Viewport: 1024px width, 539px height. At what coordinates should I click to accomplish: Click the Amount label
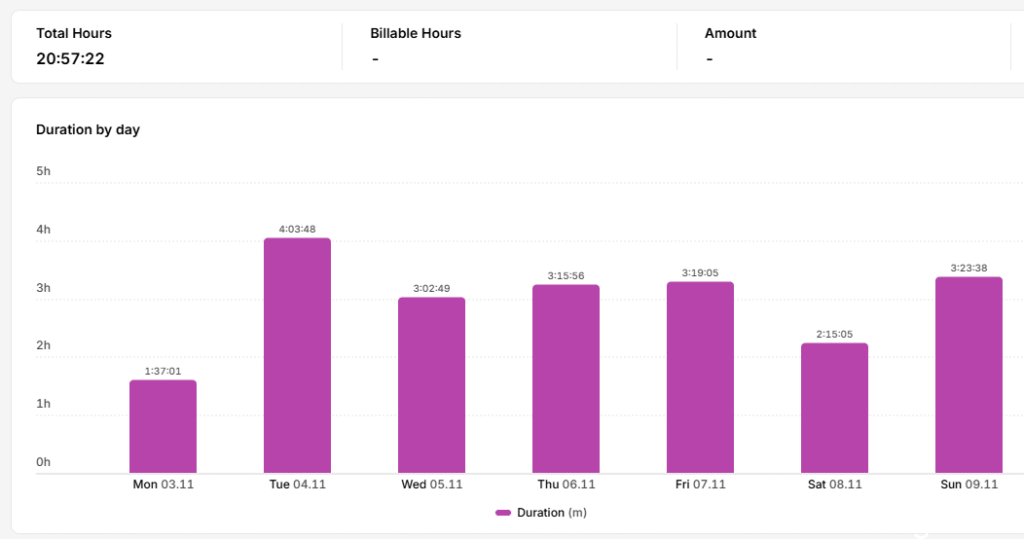[730, 33]
